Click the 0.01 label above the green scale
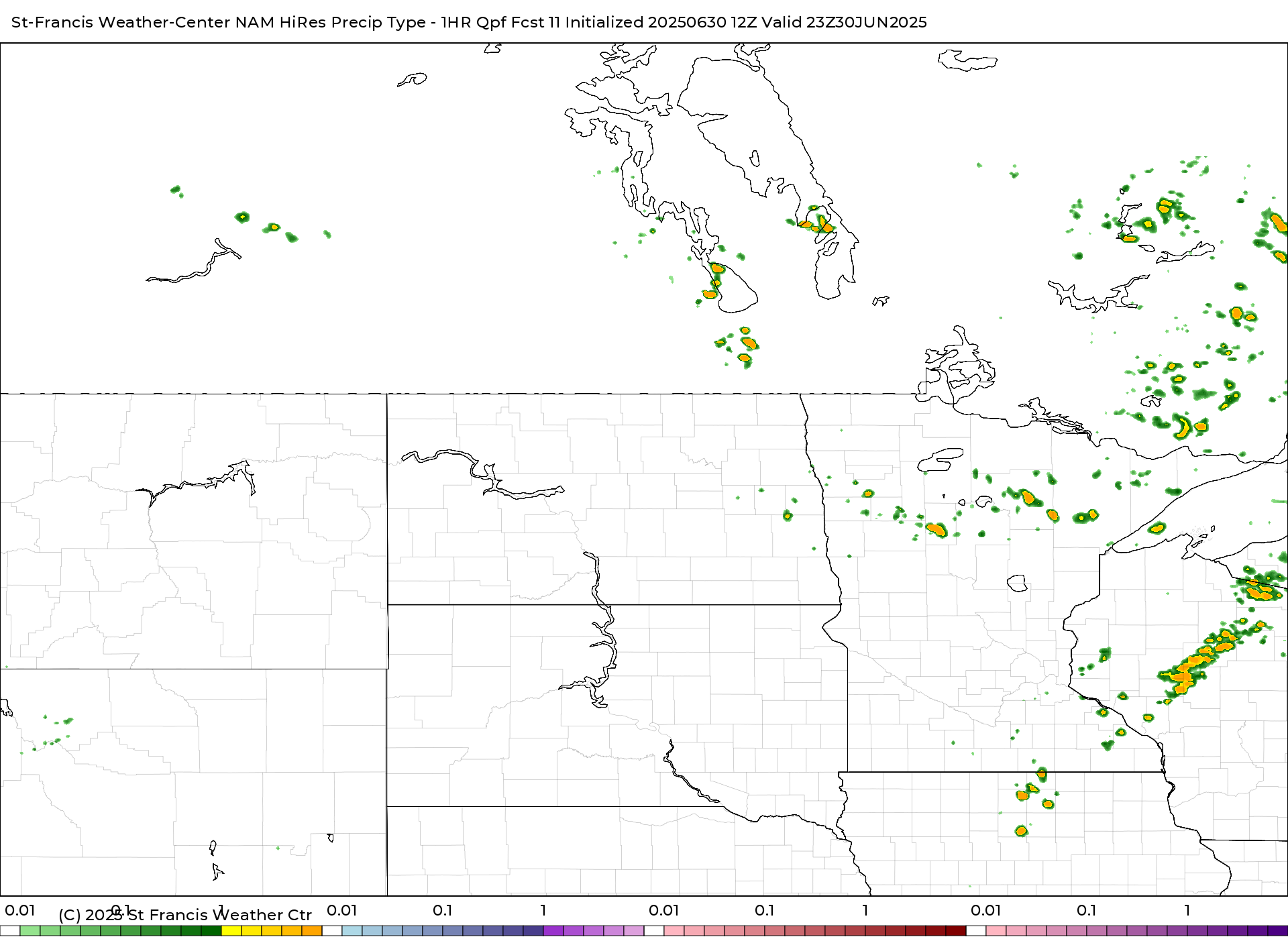The image size is (1288, 939). tap(20, 910)
